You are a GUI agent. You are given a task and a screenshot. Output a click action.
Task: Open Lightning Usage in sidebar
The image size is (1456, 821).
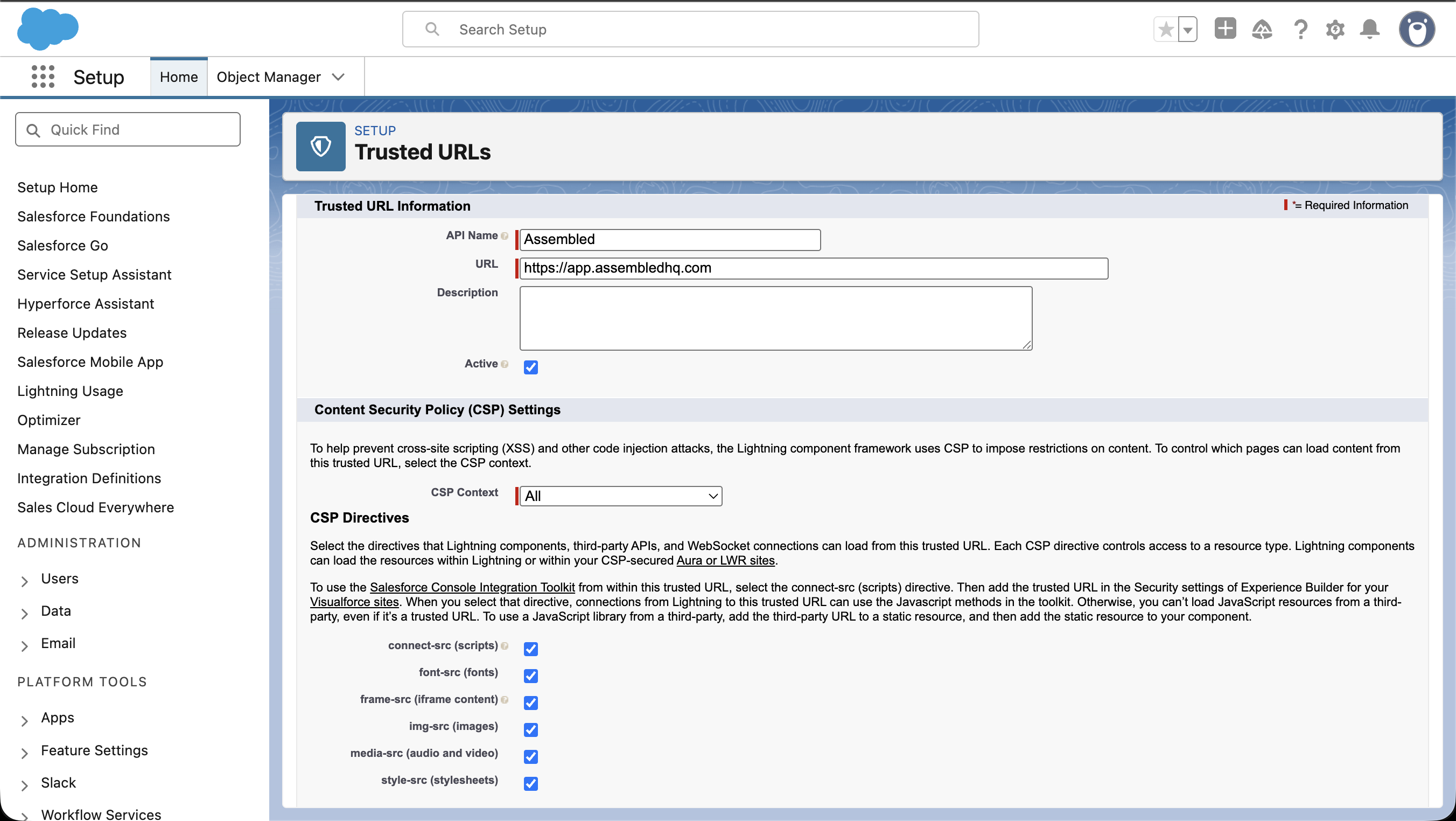coord(70,391)
